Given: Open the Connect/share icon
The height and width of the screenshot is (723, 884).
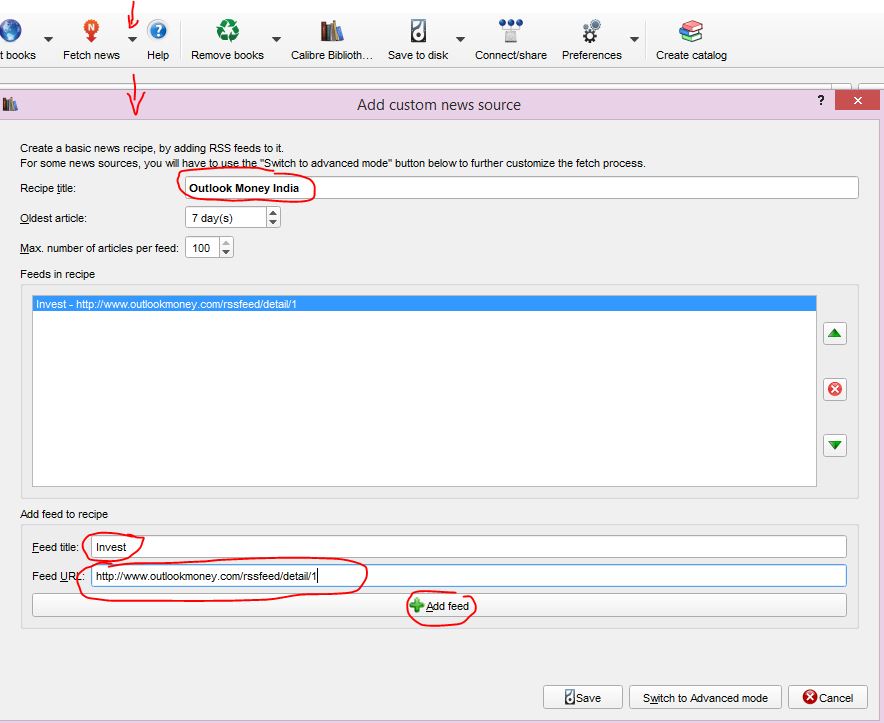Looking at the screenshot, I should pyautogui.click(x=511, y=30).
